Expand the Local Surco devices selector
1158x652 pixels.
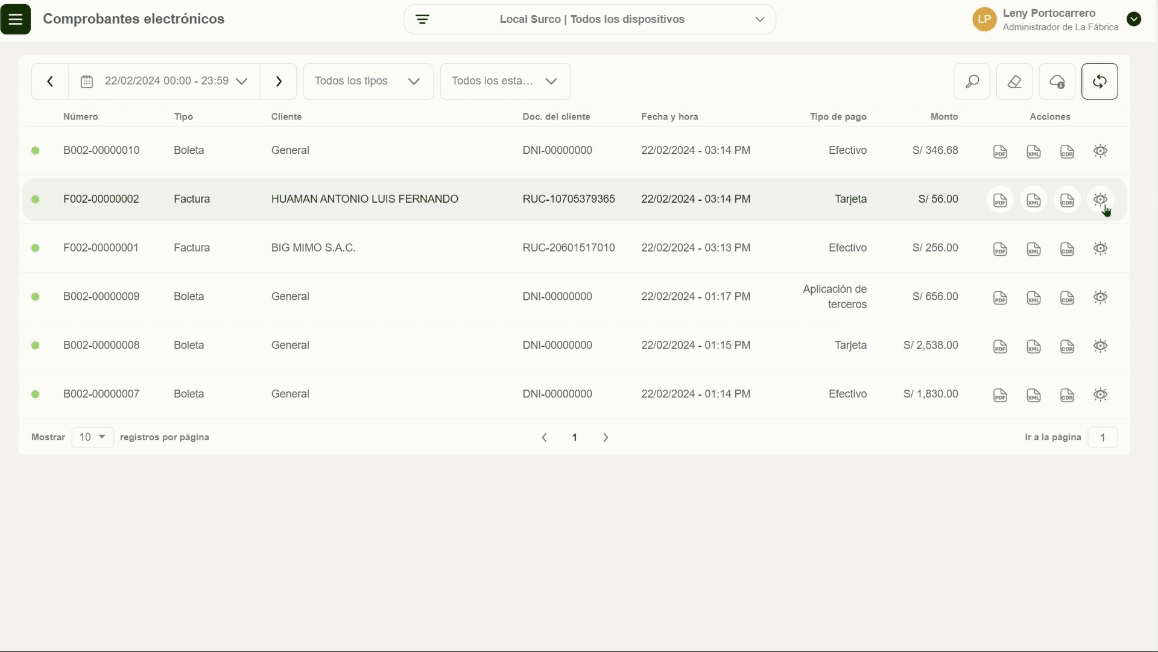click(589, 19)
